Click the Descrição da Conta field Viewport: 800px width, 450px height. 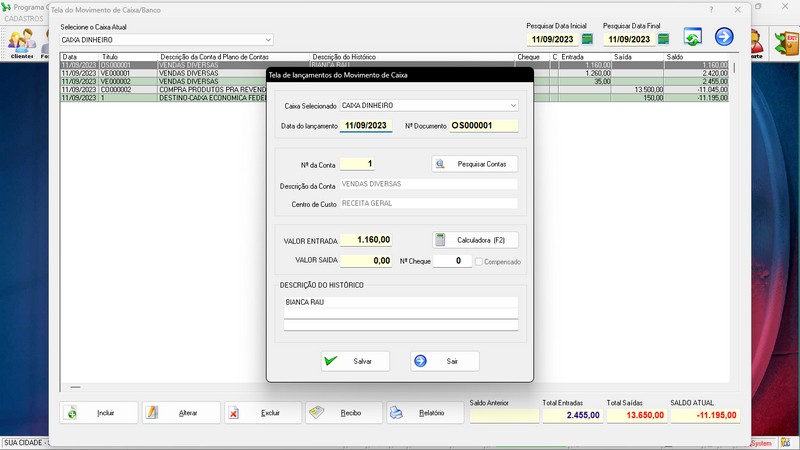(429, 184)
